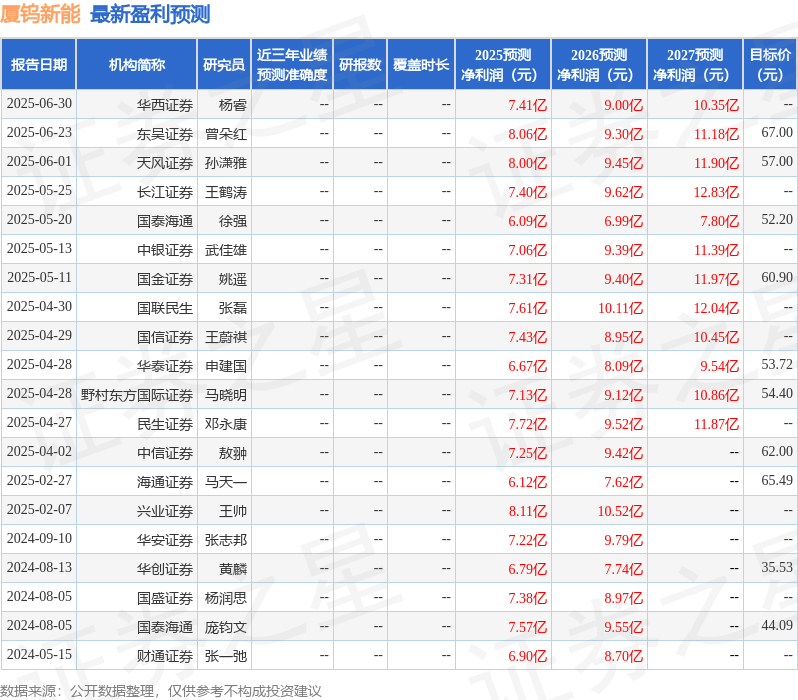Click target price 54.40
798x700 pixels.
click(x=777, y=394)
